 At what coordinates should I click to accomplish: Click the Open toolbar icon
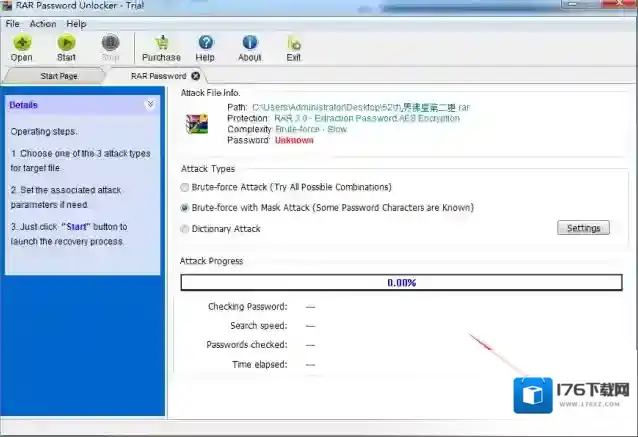click(21, 43)
